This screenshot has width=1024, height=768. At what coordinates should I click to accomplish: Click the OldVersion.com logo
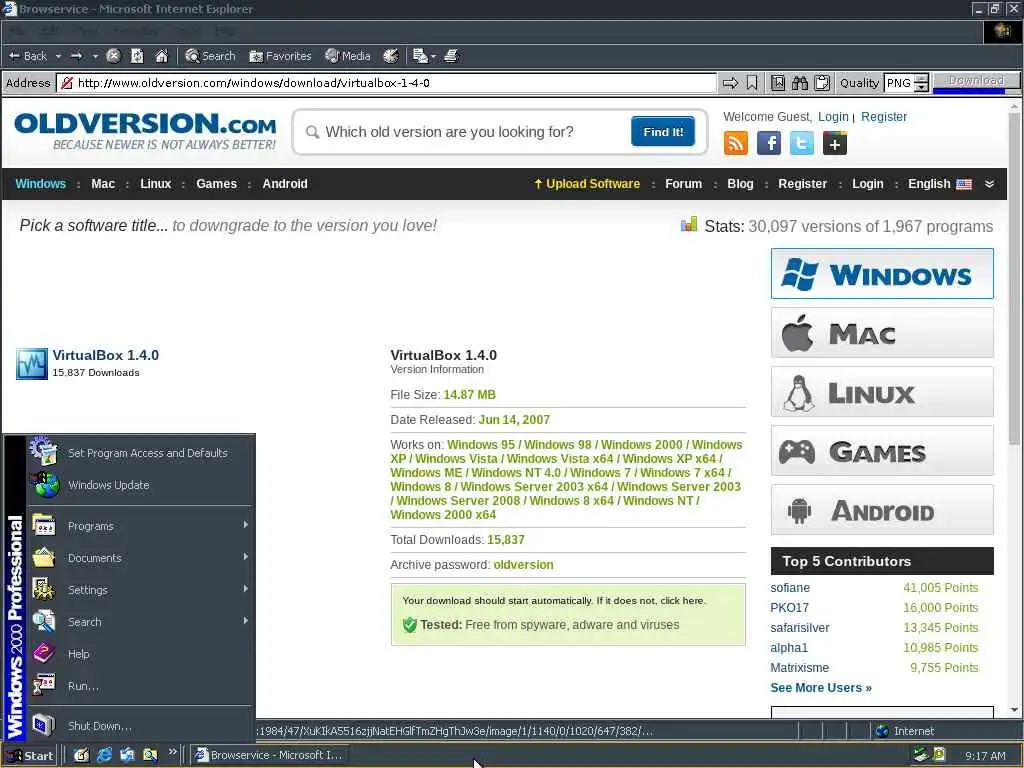[x=145, y=131]
